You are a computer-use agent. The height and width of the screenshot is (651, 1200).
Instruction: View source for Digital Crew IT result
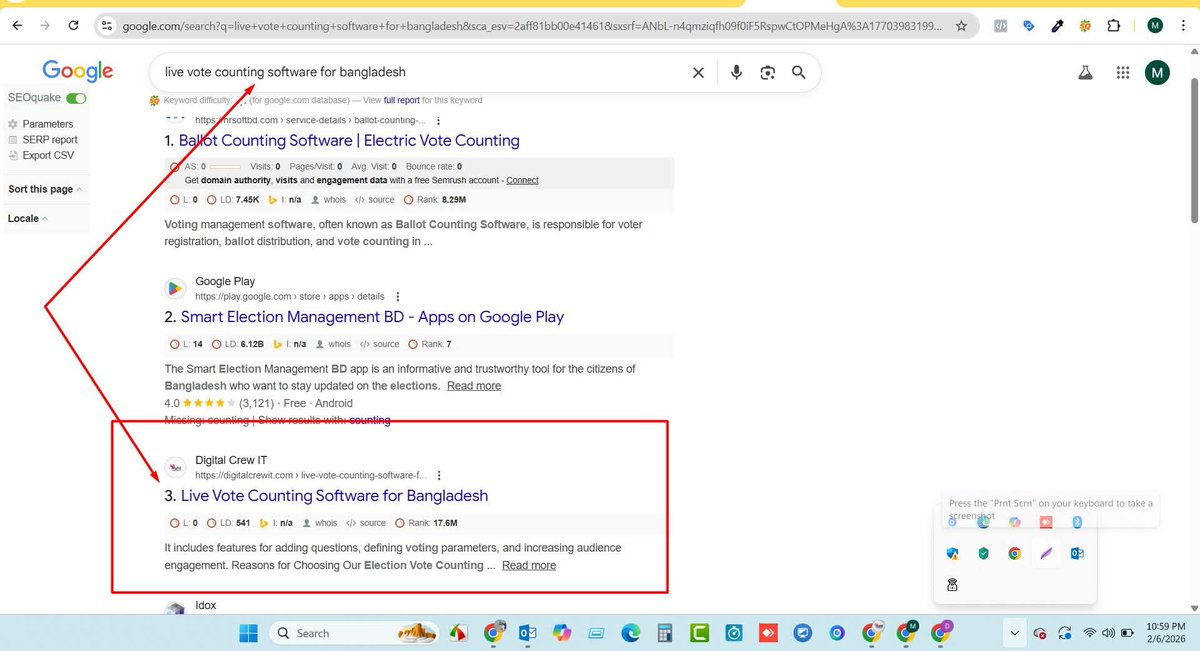(366, 523)
